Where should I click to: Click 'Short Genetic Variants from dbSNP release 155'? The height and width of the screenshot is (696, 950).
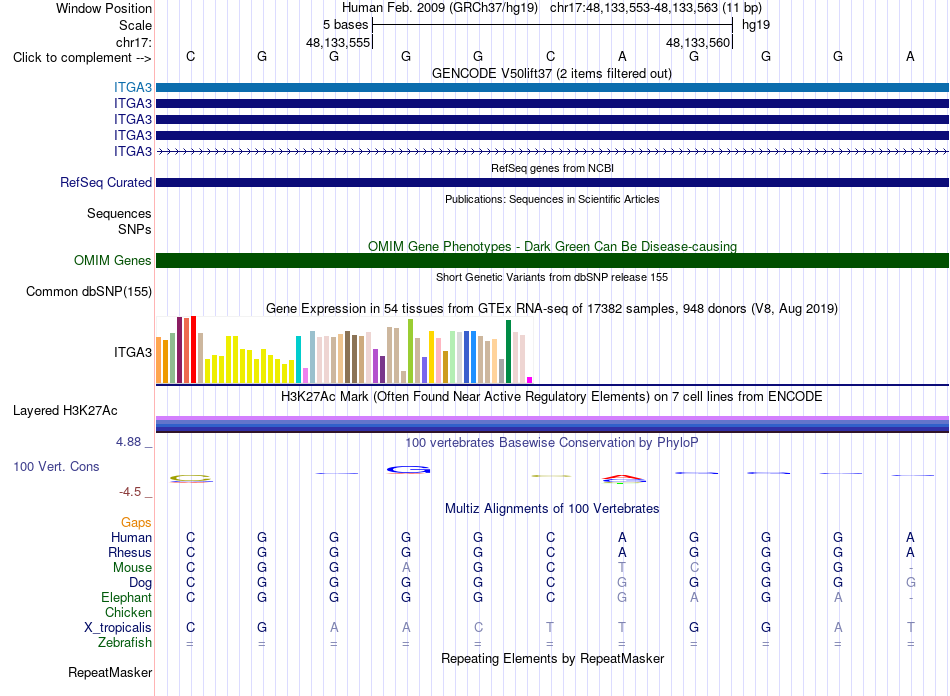click(552, 277)
